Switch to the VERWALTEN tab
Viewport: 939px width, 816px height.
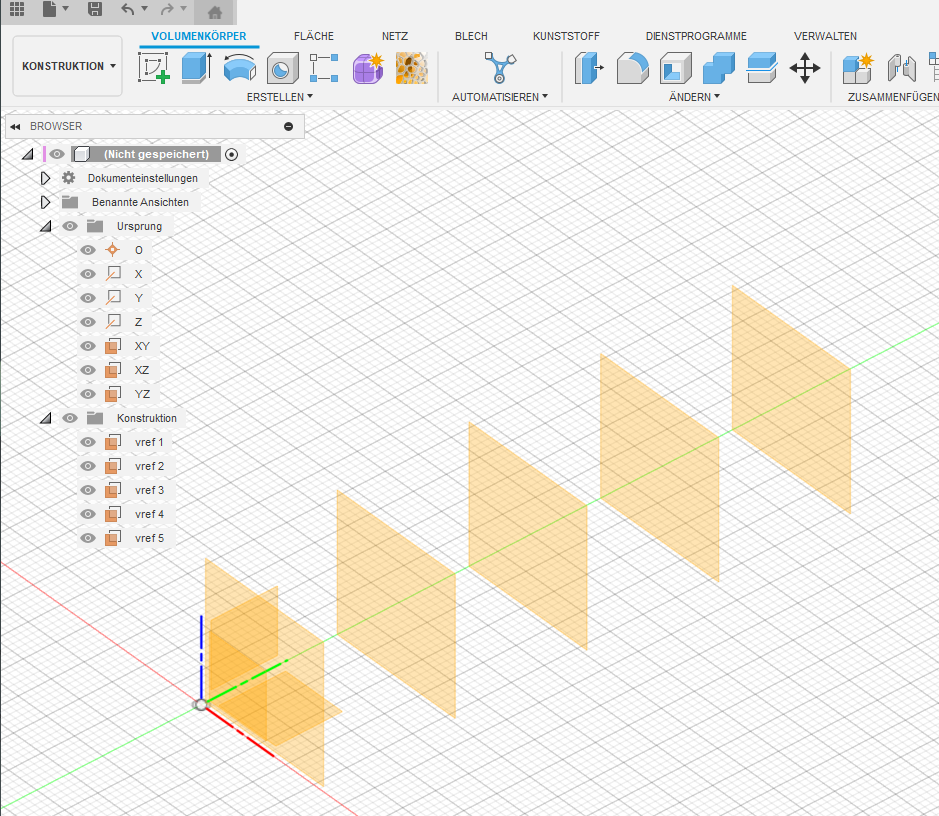(x=825, y=36)
